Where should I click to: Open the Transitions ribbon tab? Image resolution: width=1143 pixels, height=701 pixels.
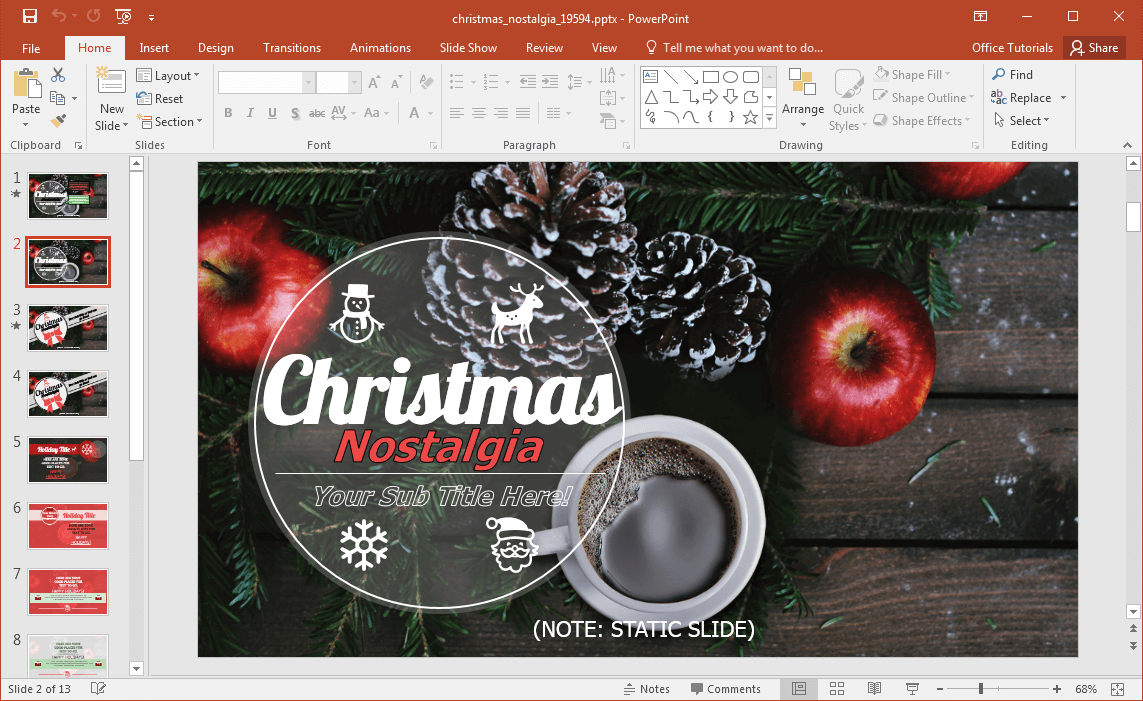tap(292, 48)
